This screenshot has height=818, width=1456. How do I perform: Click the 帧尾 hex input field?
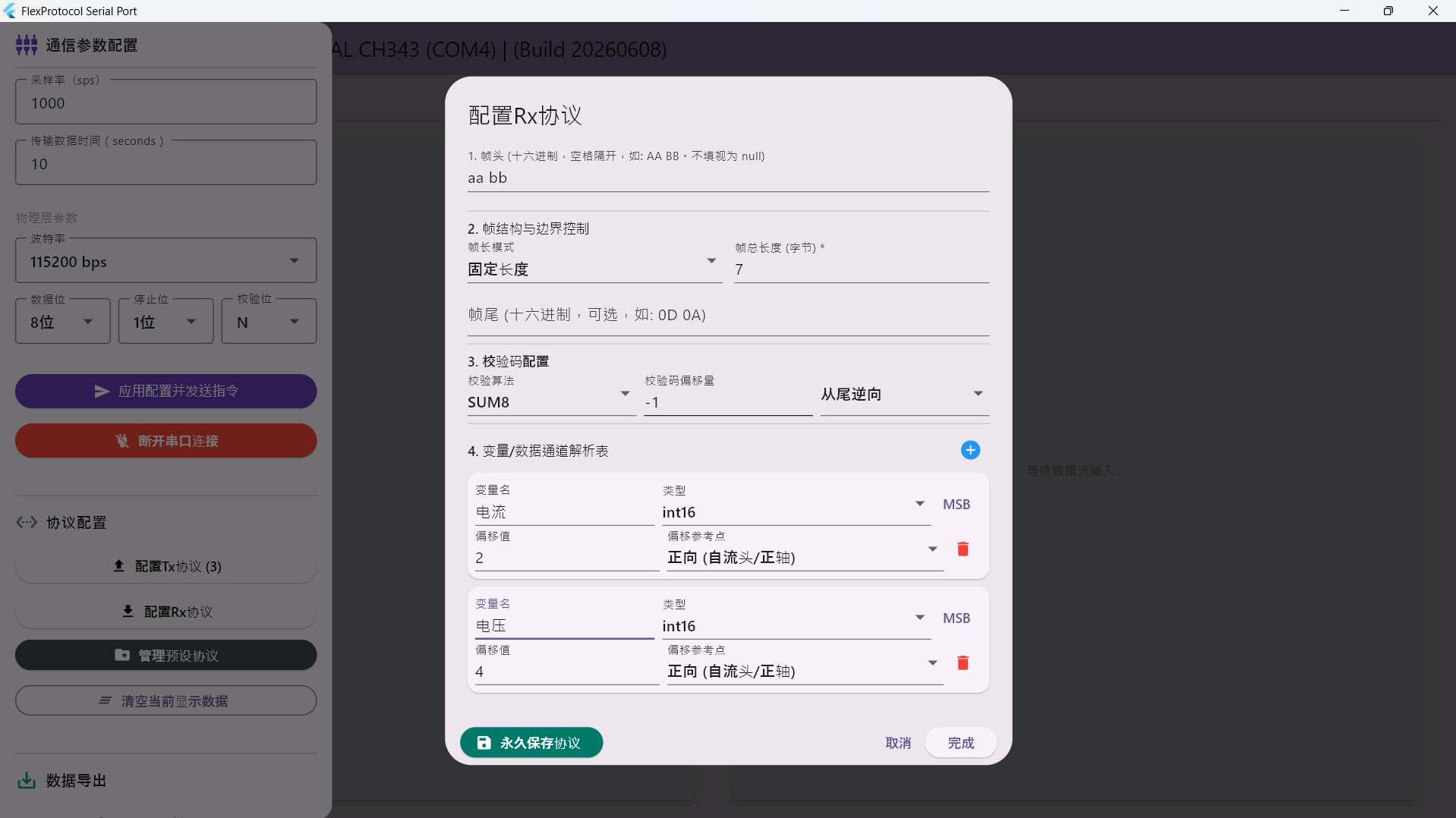point(728,315)
